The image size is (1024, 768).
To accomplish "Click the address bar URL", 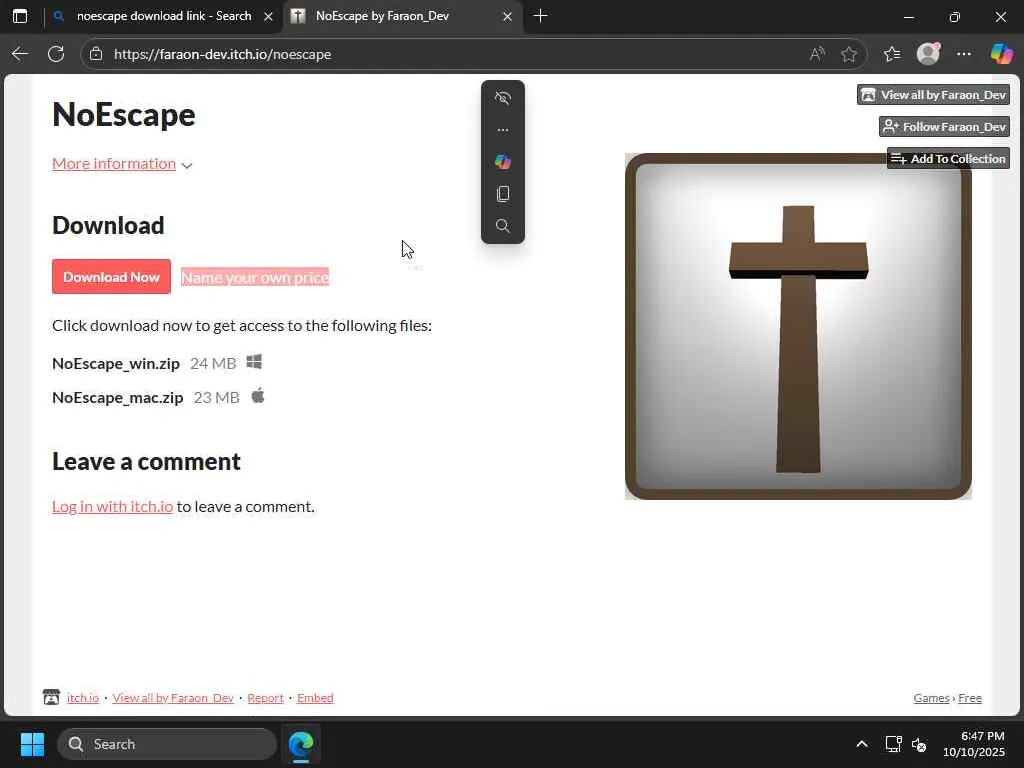I will pos(222,54).
